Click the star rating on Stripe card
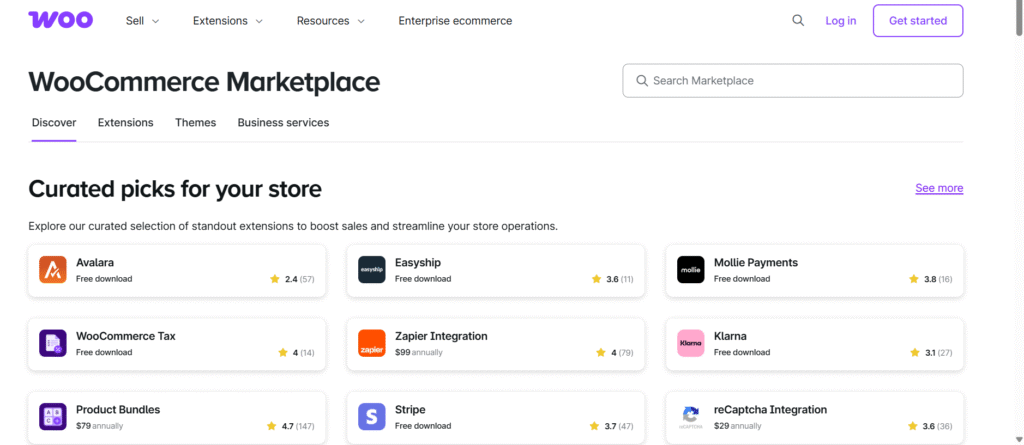The image size is (1024, 445). pos(611,426)
